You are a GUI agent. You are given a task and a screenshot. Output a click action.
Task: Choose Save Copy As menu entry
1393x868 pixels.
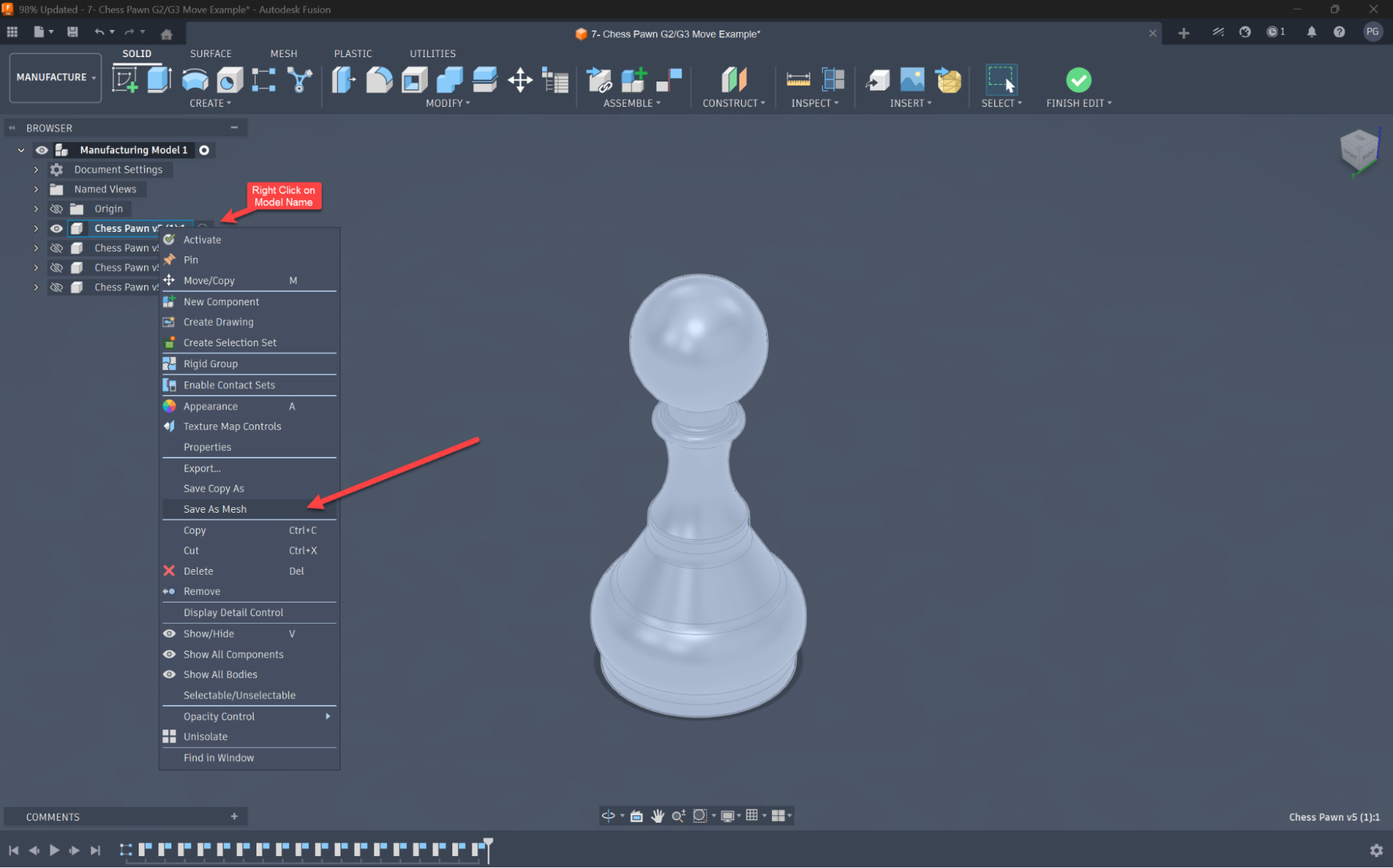tap(249, 488)
